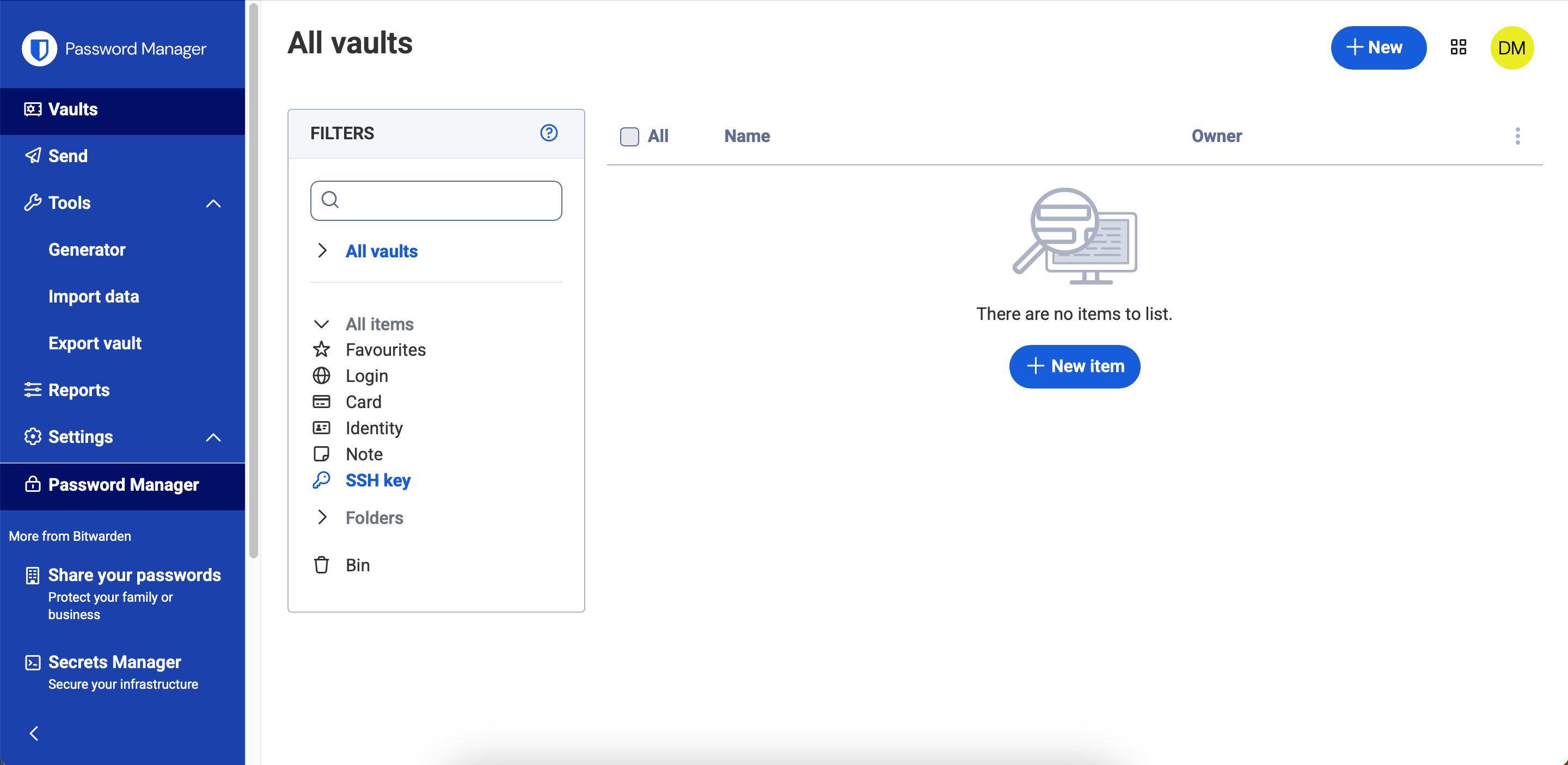Click Vaults text in sidebar
Screen dimensions: 1568x765
(x=73, y=109)
